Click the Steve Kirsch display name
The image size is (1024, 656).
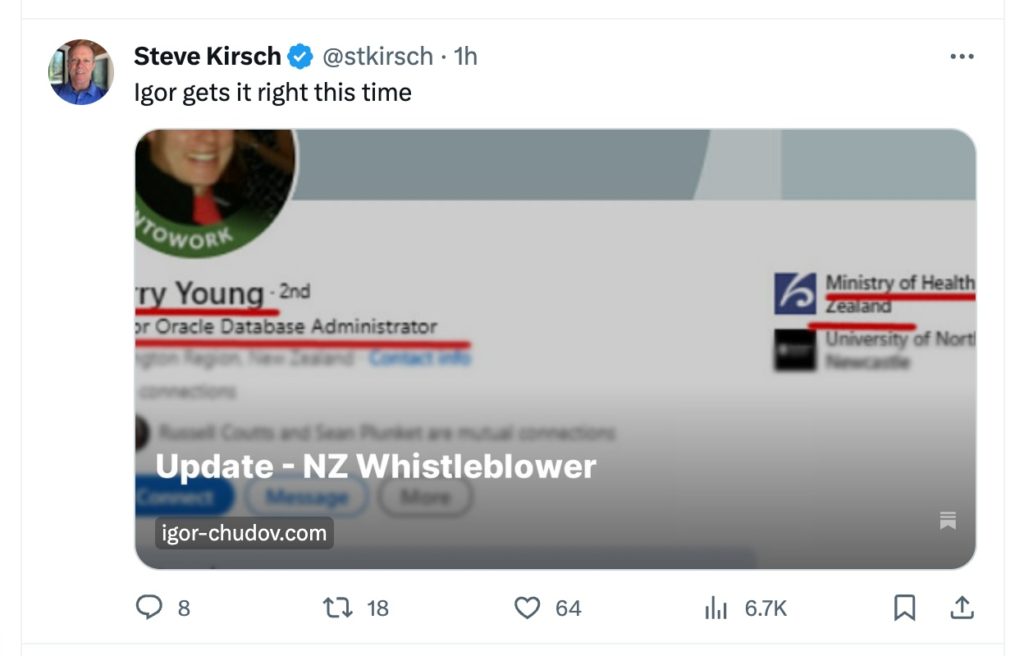[207, 57]
